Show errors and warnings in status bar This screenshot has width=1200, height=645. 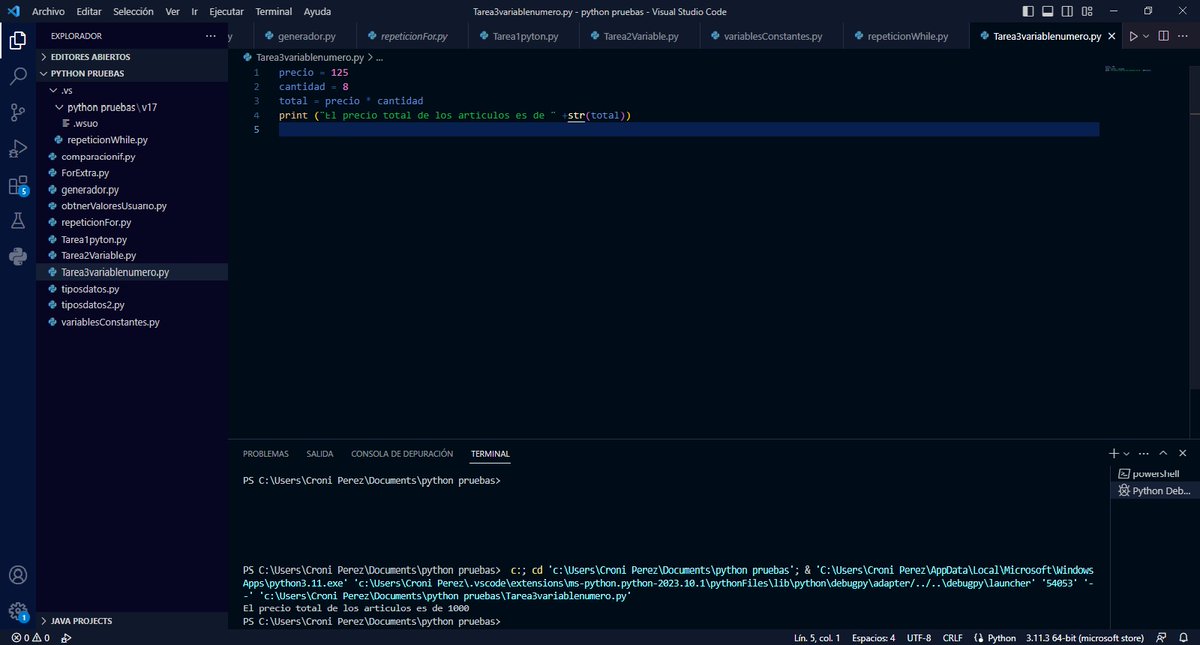(x=31, y=637)
